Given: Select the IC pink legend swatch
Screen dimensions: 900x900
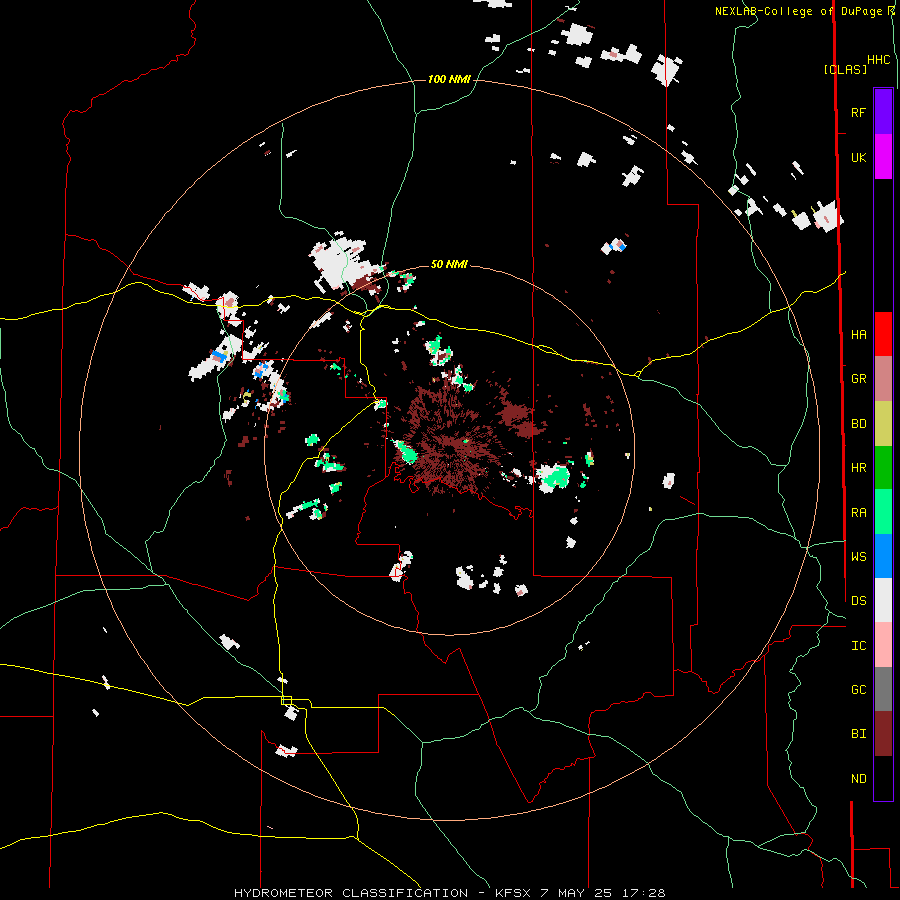Looking at the screenshot, I should pyautogui.click(x=883, y=645).
